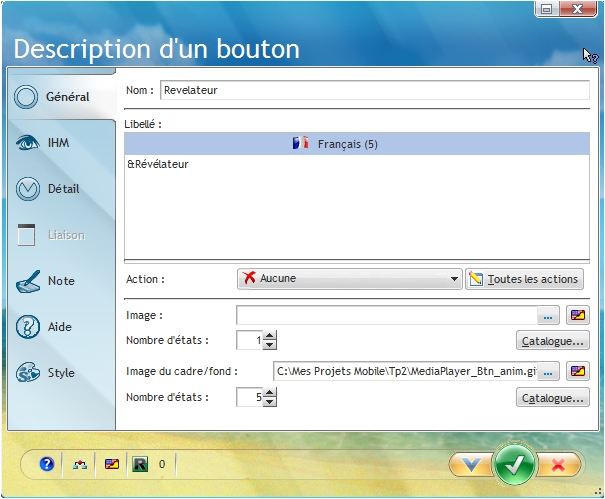Click the Nom field containing Revelateur

pyautogui.click(x=375, y=90)
